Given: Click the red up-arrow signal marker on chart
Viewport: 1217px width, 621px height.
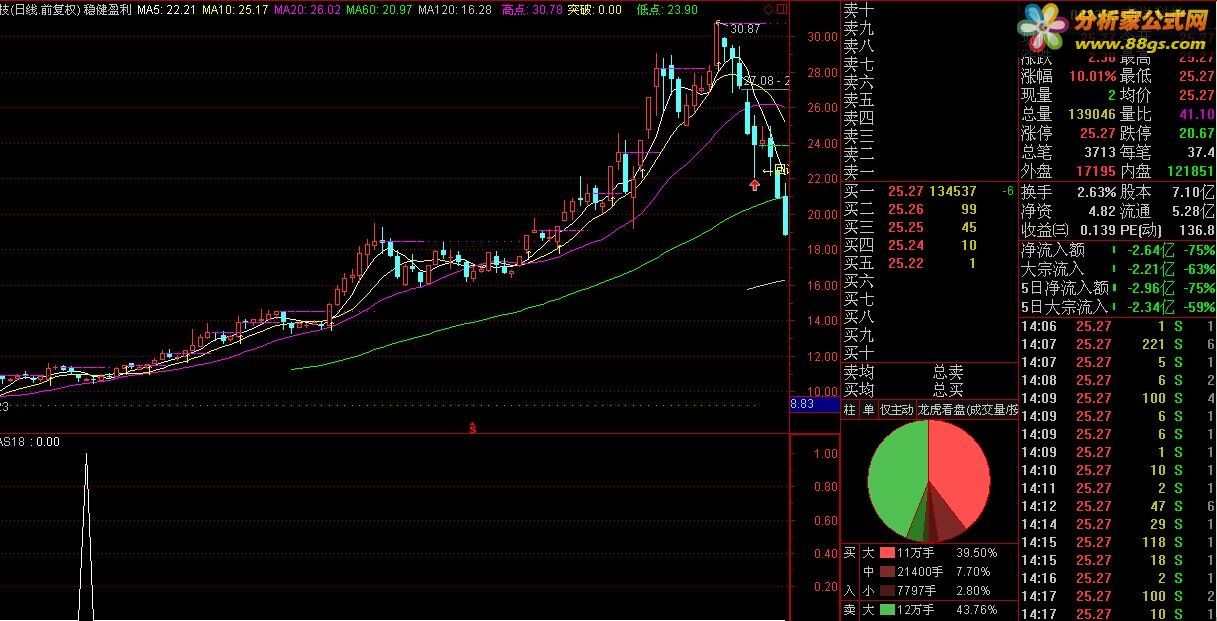Looking at the screenshot, I should (753, 185).
